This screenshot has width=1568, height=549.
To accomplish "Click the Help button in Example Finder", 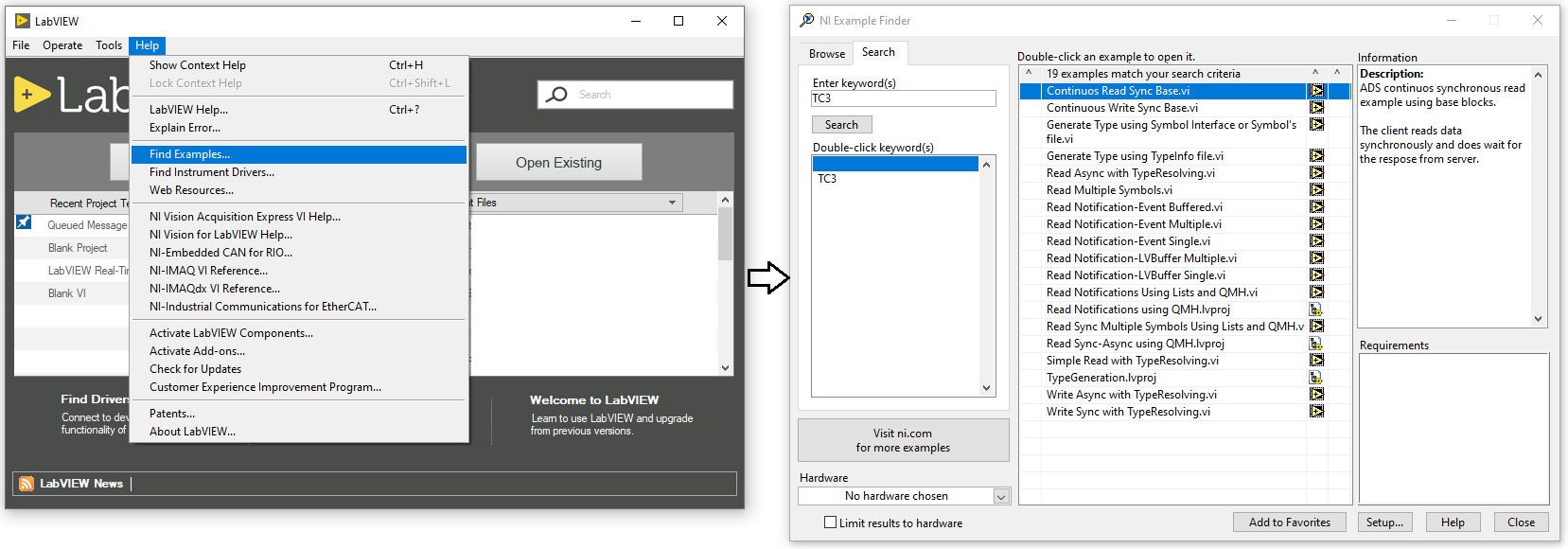I will 1453,522.
